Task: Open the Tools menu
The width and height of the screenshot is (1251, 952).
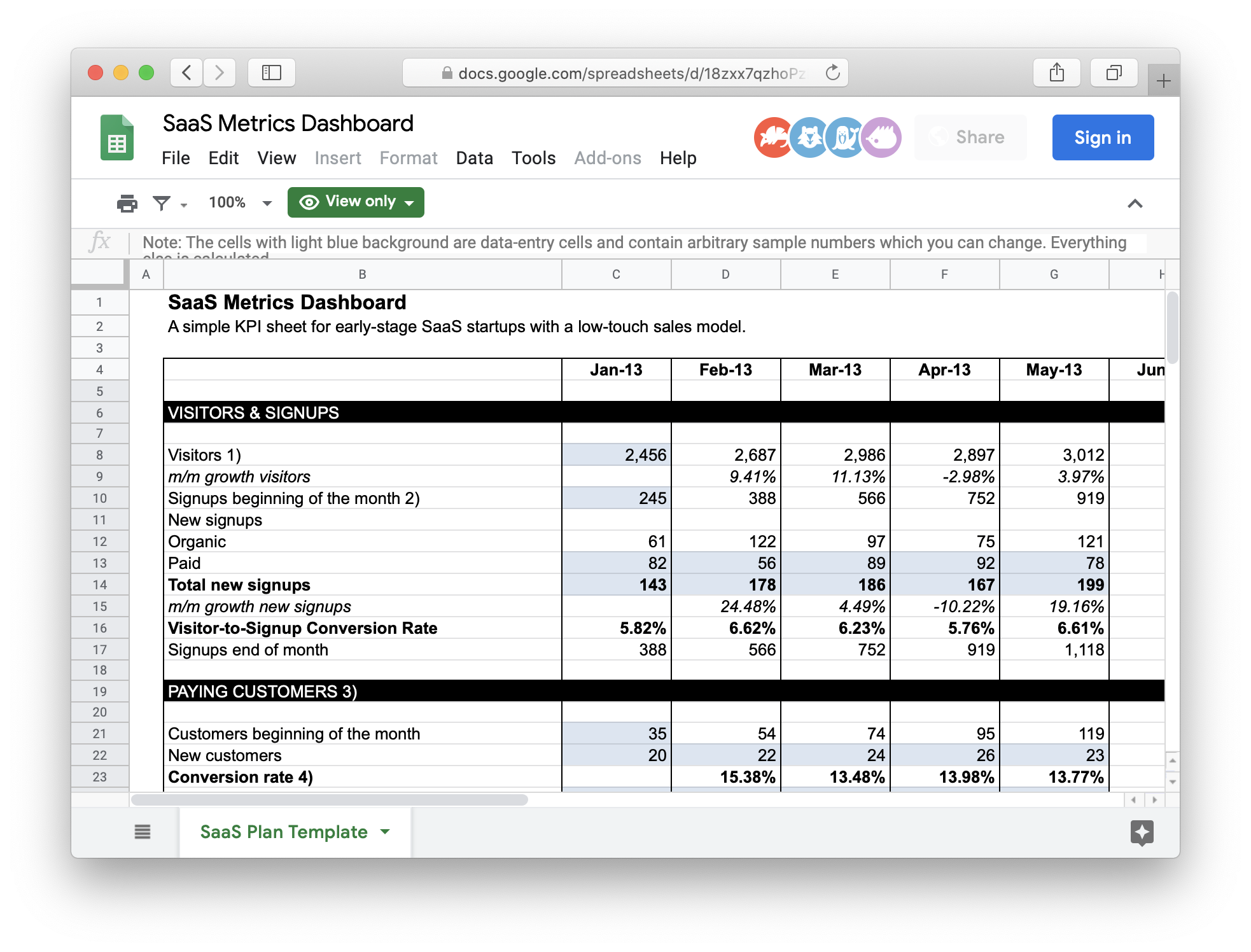Action: [x=533, y=158]
